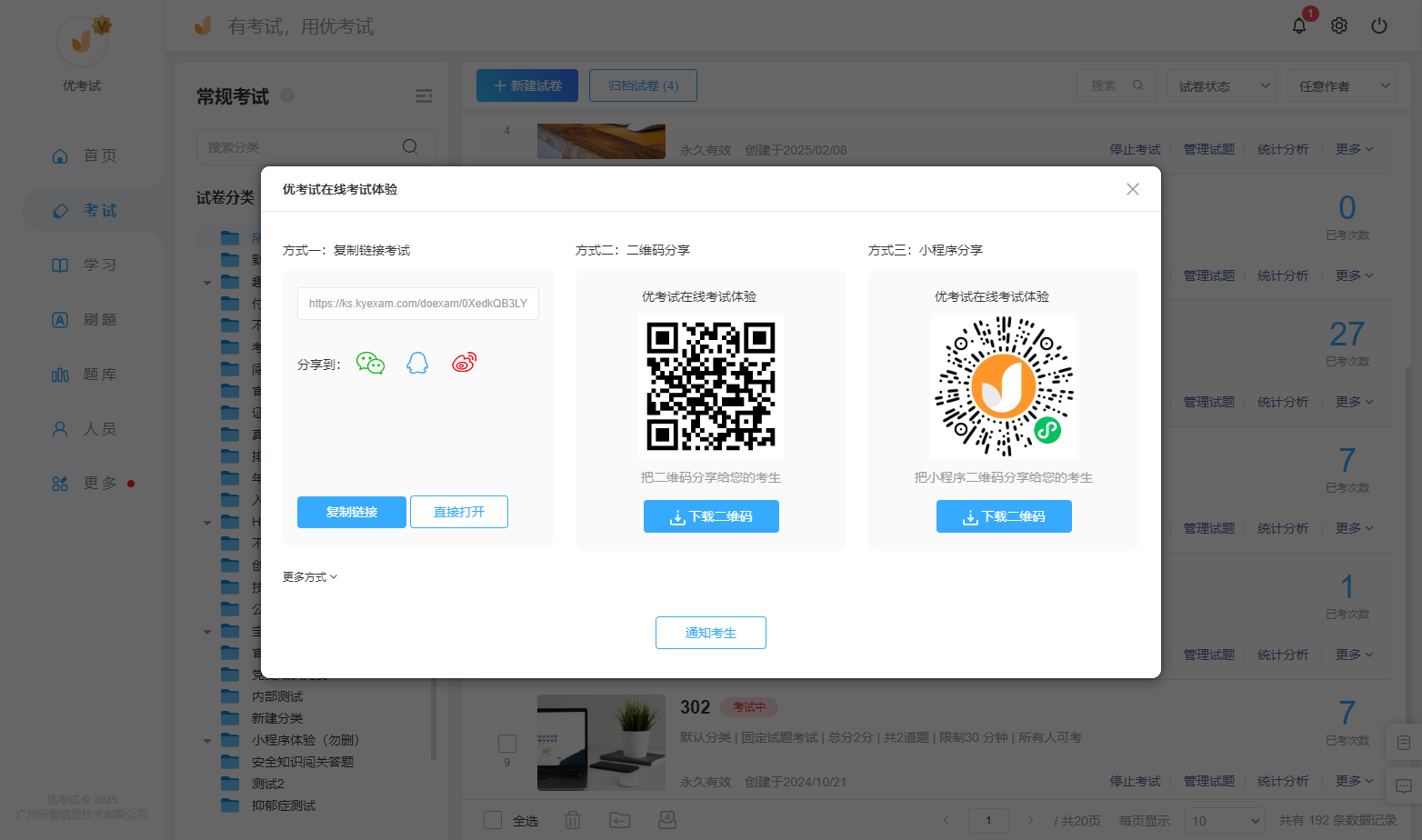Image resolution: width=1422 pixels, height=840 pixels.
Task: Click the power logout icon
Action: coord(1379,25)
